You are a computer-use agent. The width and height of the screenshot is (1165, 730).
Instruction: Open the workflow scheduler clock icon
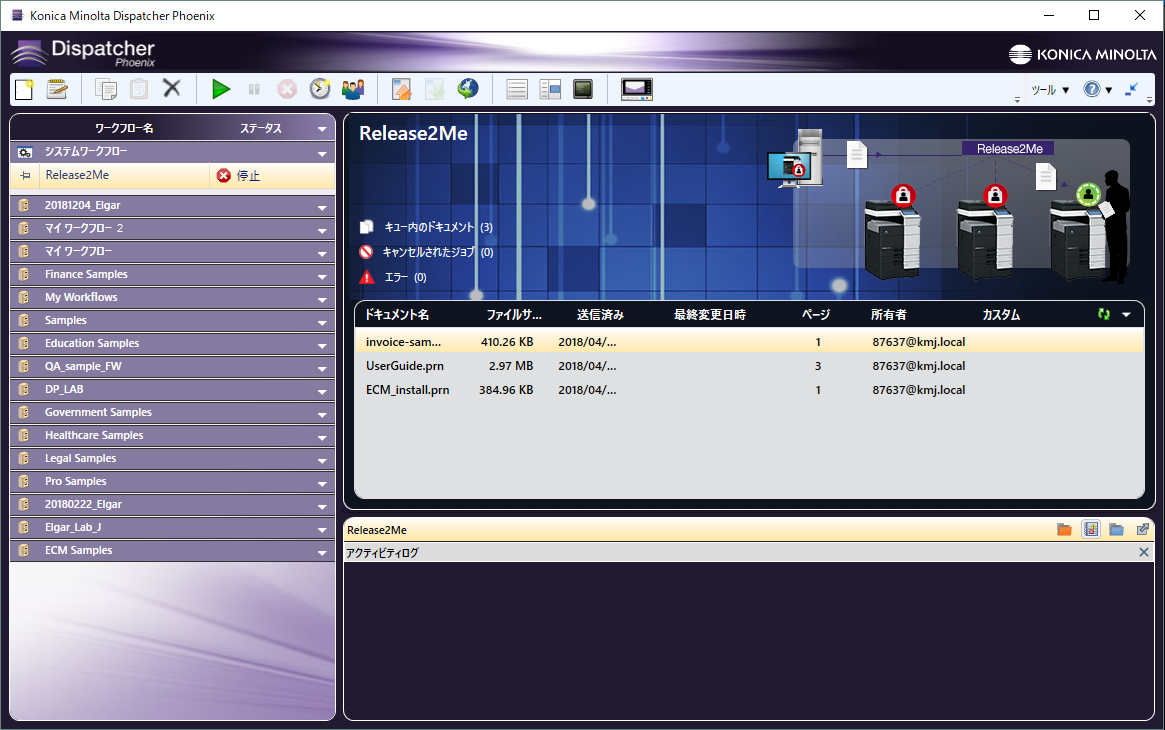[319, 89]
